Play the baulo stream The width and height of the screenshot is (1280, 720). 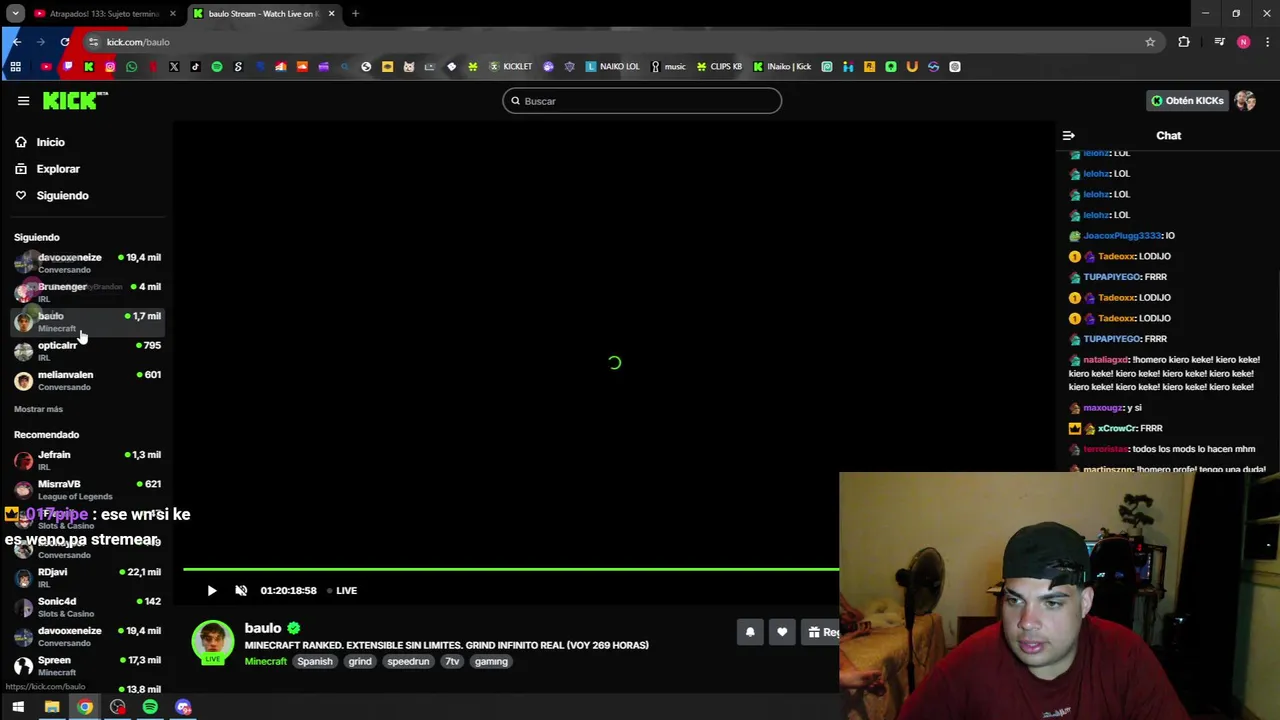pyautogui.click(x=212, y=590)
